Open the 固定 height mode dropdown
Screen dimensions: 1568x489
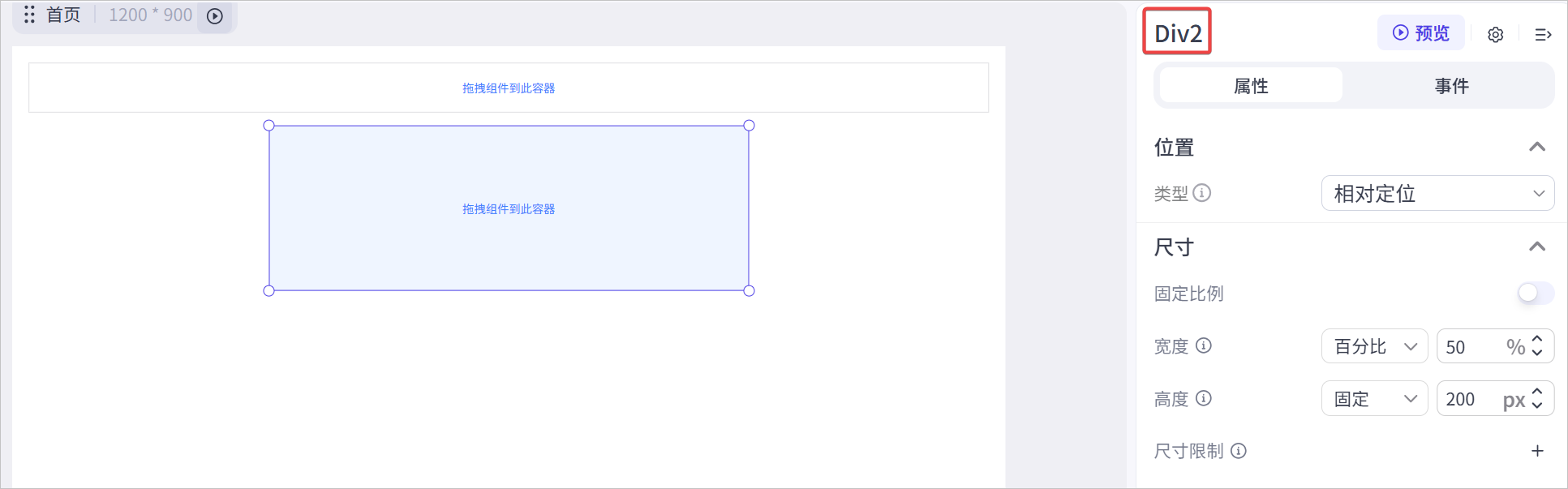[1374, 398]
